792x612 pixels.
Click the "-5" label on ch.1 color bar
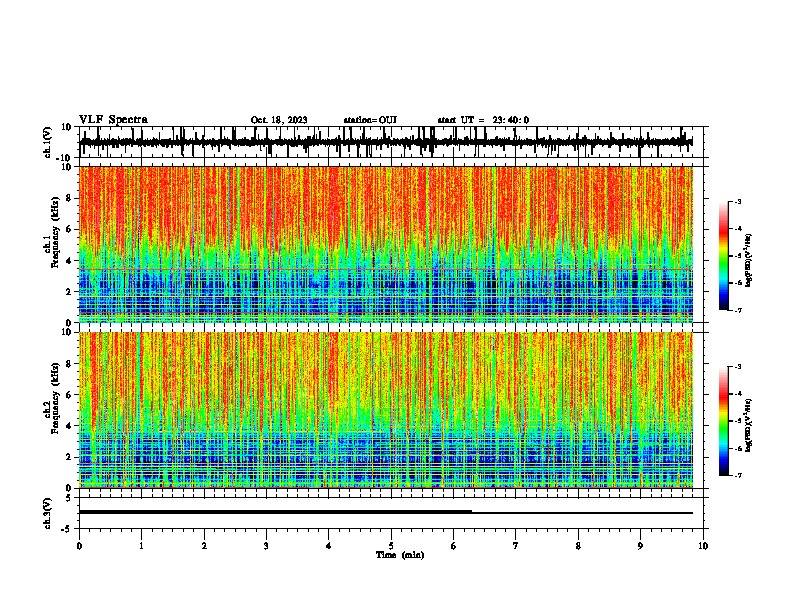click(737, 256)
